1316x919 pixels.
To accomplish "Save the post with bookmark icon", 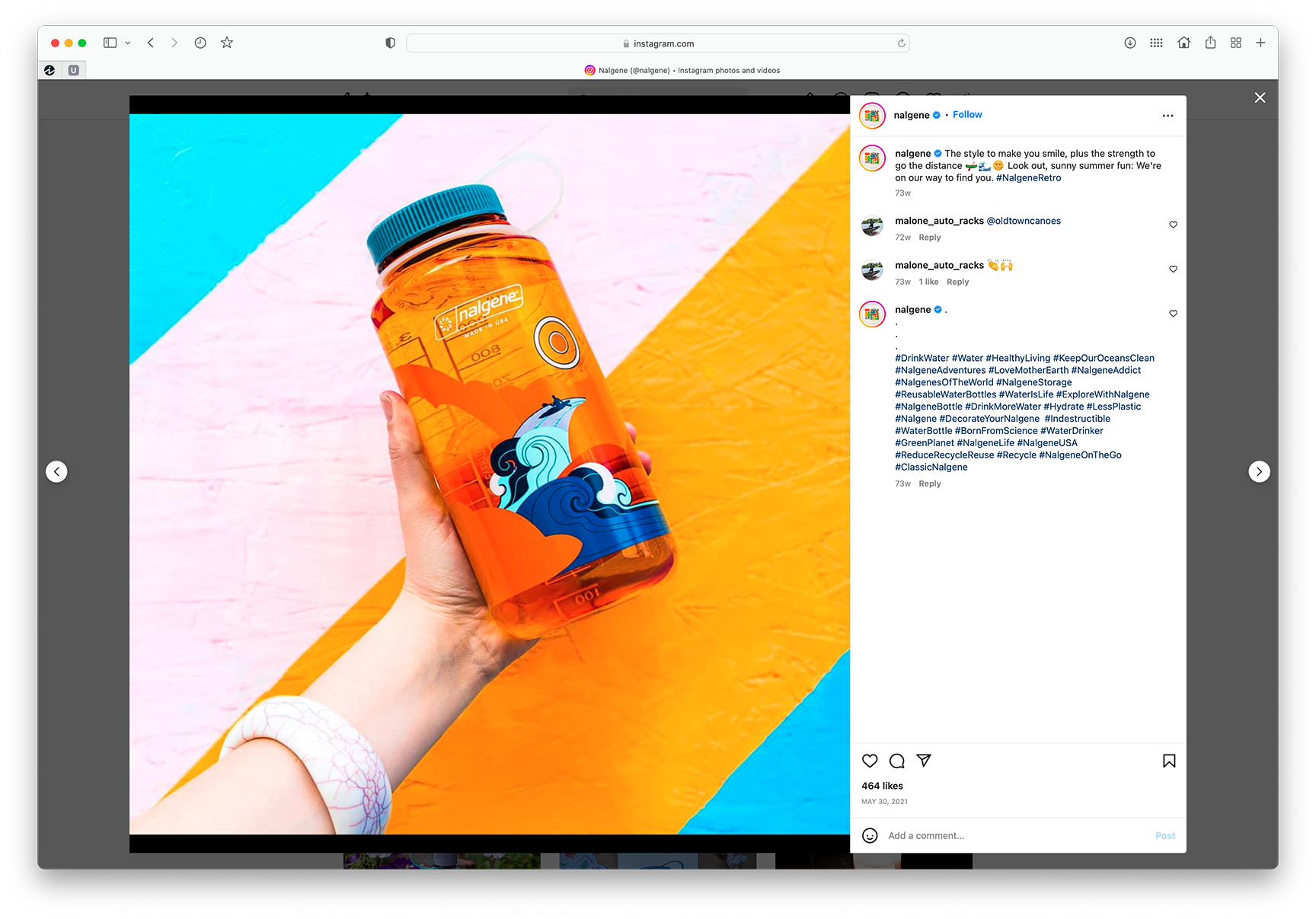I will pyautogui.click(x=1169, y=761).
